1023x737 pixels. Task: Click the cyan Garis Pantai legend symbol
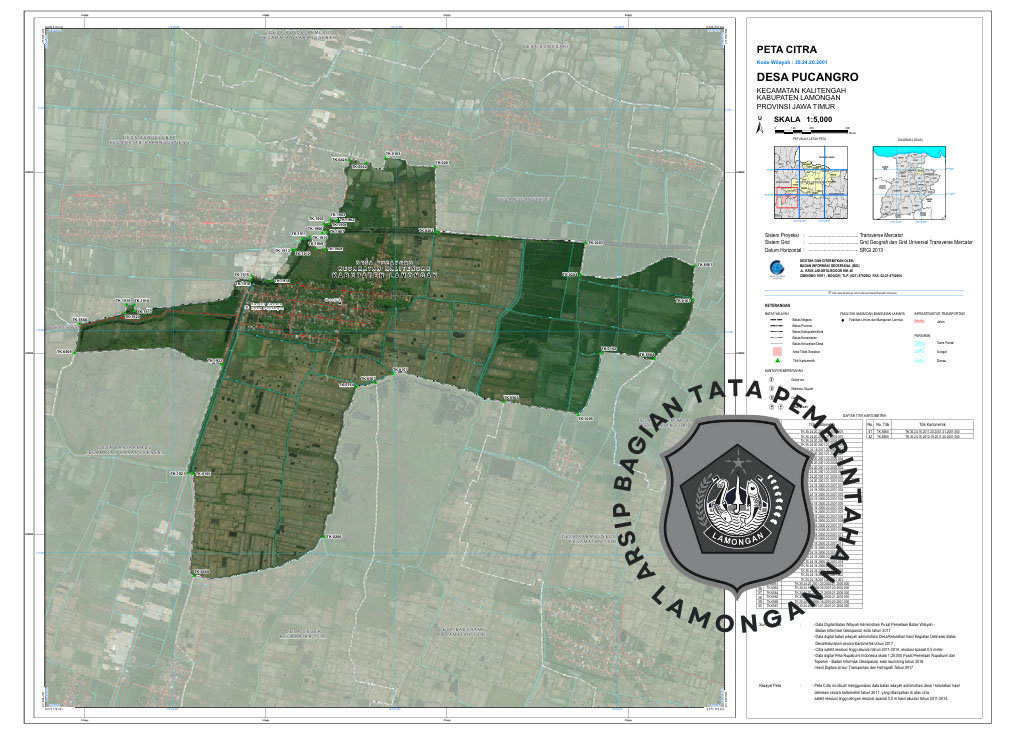tap(921, 343)
